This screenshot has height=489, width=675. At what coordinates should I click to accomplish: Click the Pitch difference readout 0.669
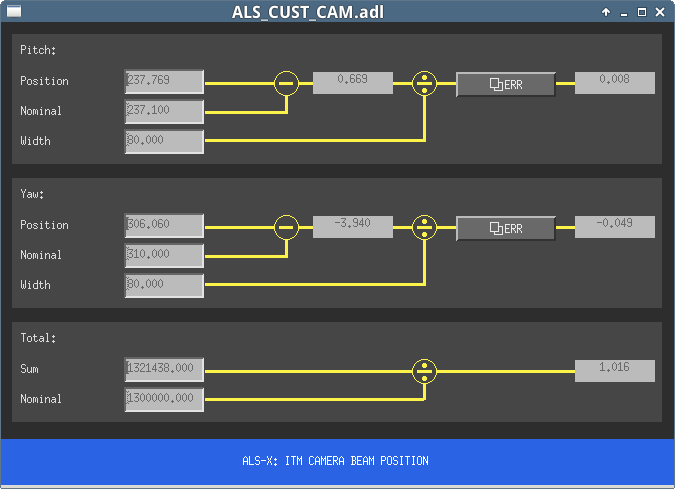[353, 83]
